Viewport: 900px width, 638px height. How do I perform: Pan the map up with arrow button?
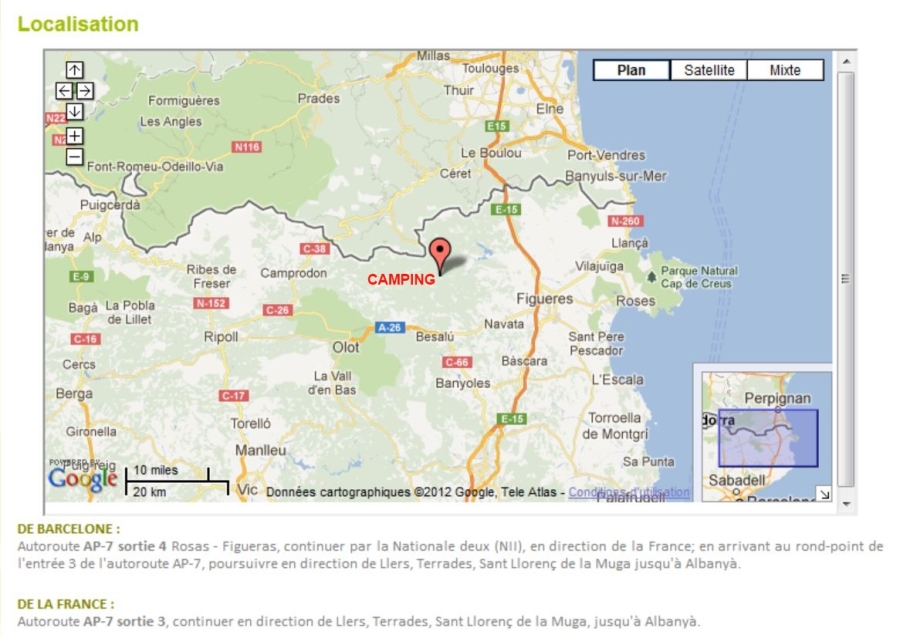click(75, 70)
